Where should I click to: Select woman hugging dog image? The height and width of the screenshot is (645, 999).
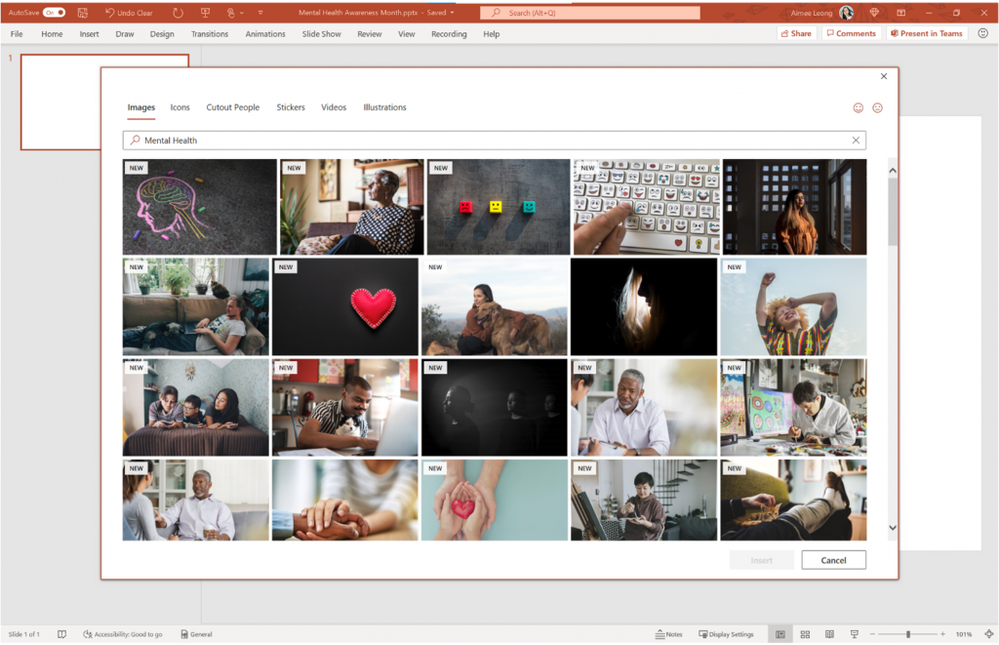pos(494,307)
